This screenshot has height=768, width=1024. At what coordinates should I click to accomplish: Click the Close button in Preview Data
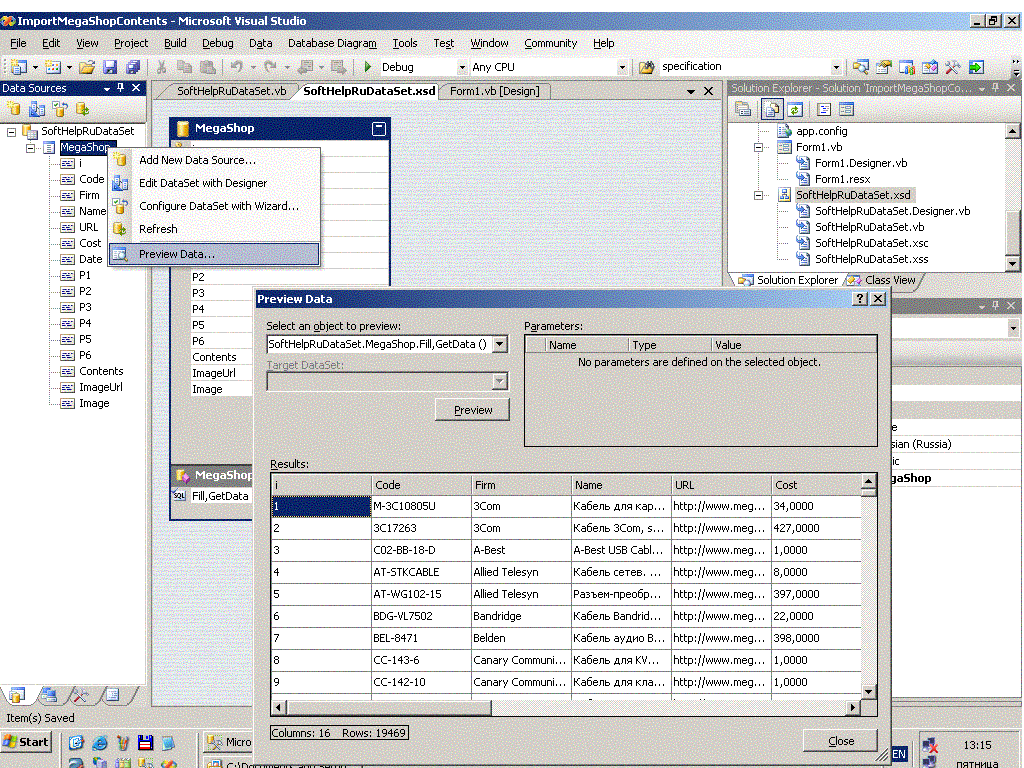pos(840,741)
